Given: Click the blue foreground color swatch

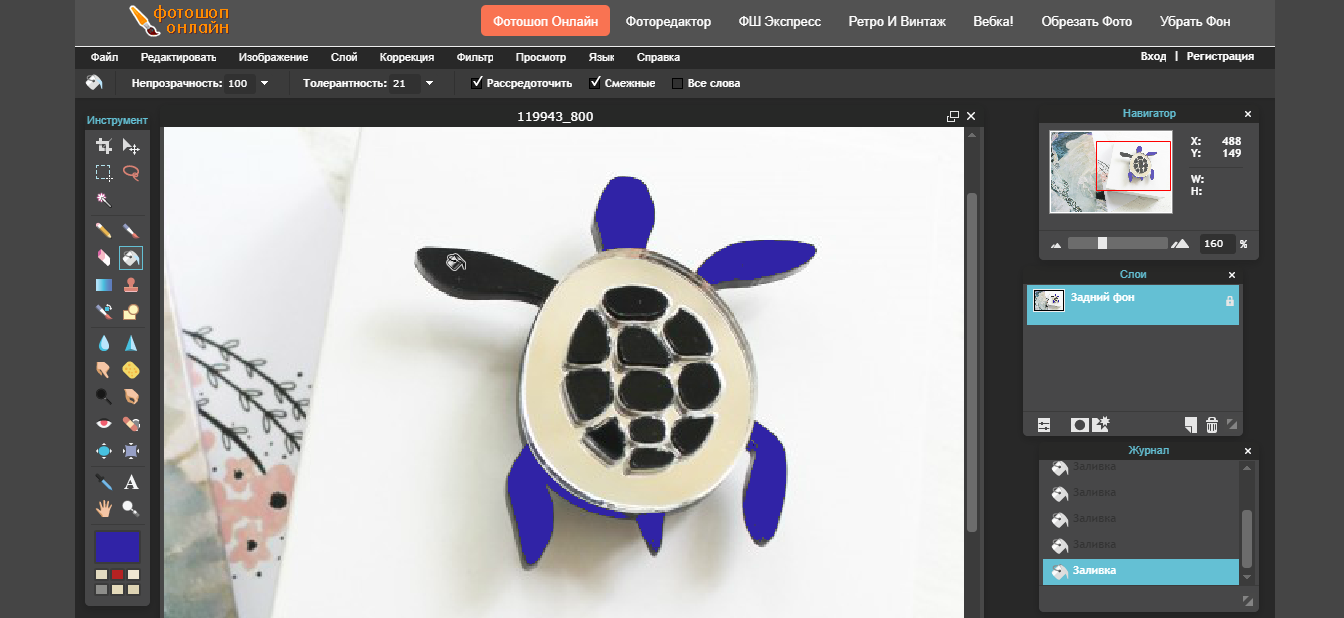Looking at the screenshot, I should pyautogui.click(x=117, y=547).
